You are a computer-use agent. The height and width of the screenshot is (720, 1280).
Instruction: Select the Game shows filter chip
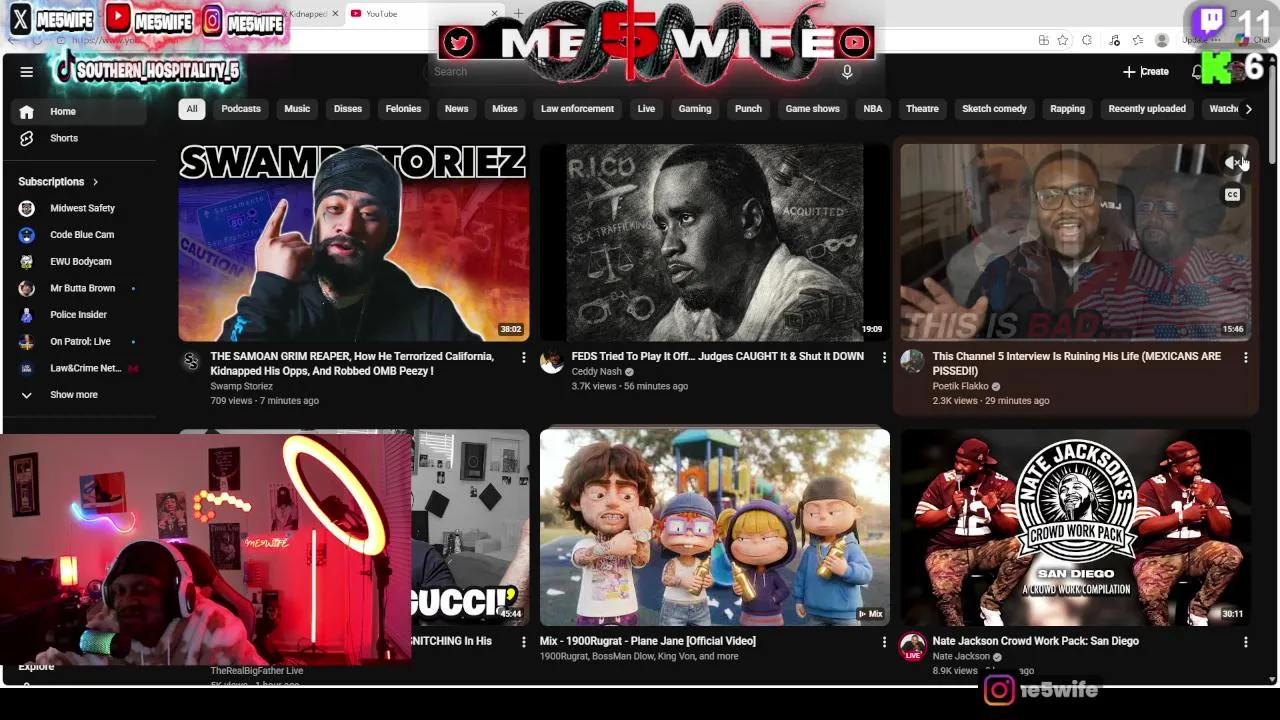coord(812,109)
